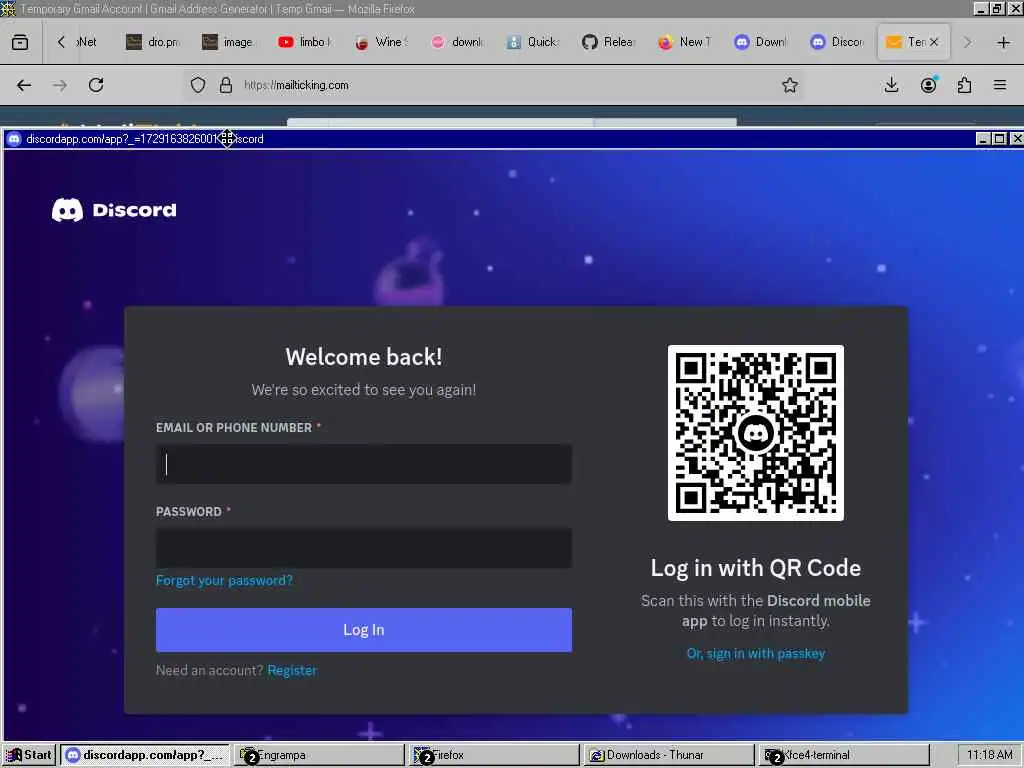Switch to the Discord tab beside the Temp Gmail tab

click(838, 42)
